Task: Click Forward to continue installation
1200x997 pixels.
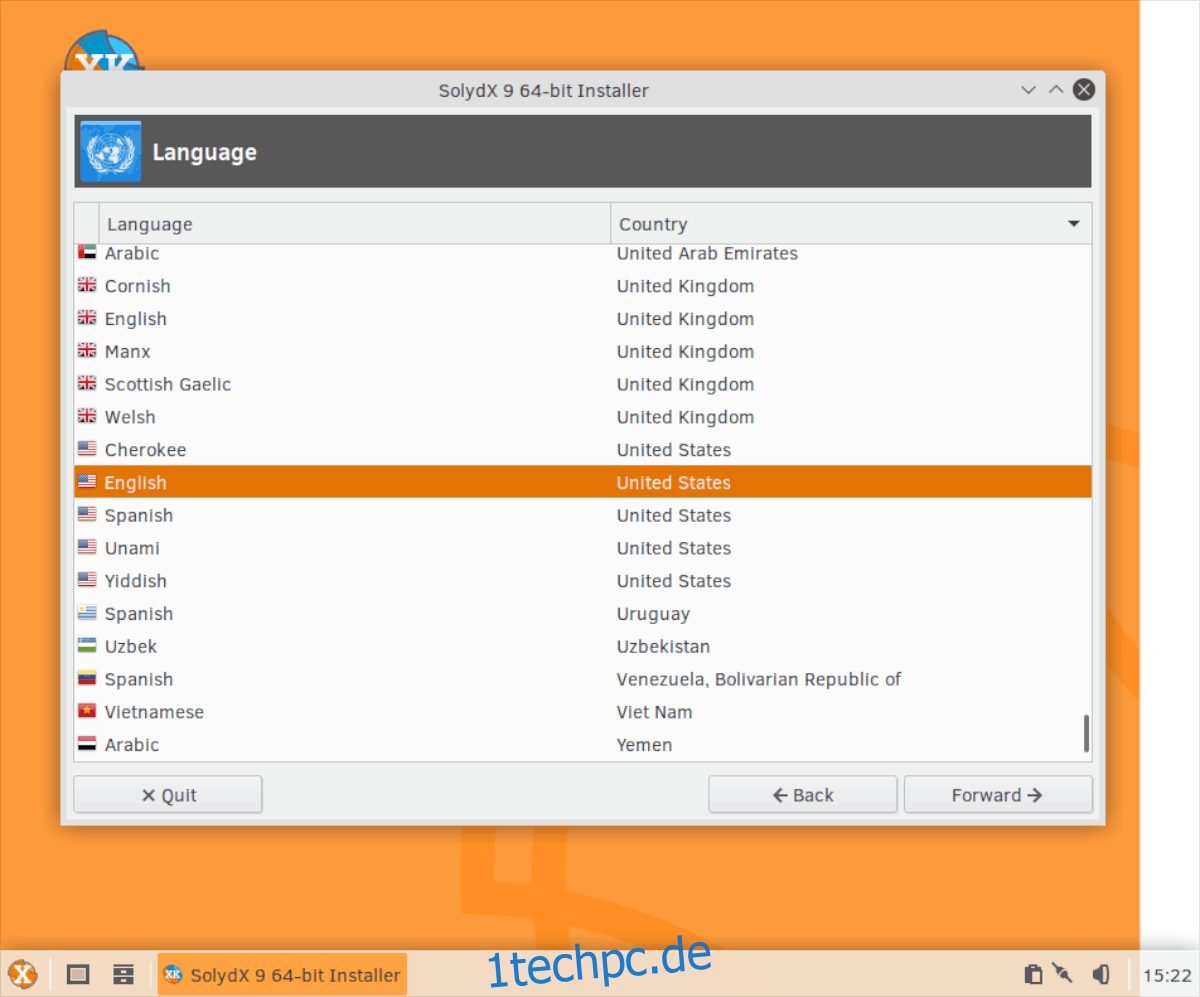Action: pos(998,795)
